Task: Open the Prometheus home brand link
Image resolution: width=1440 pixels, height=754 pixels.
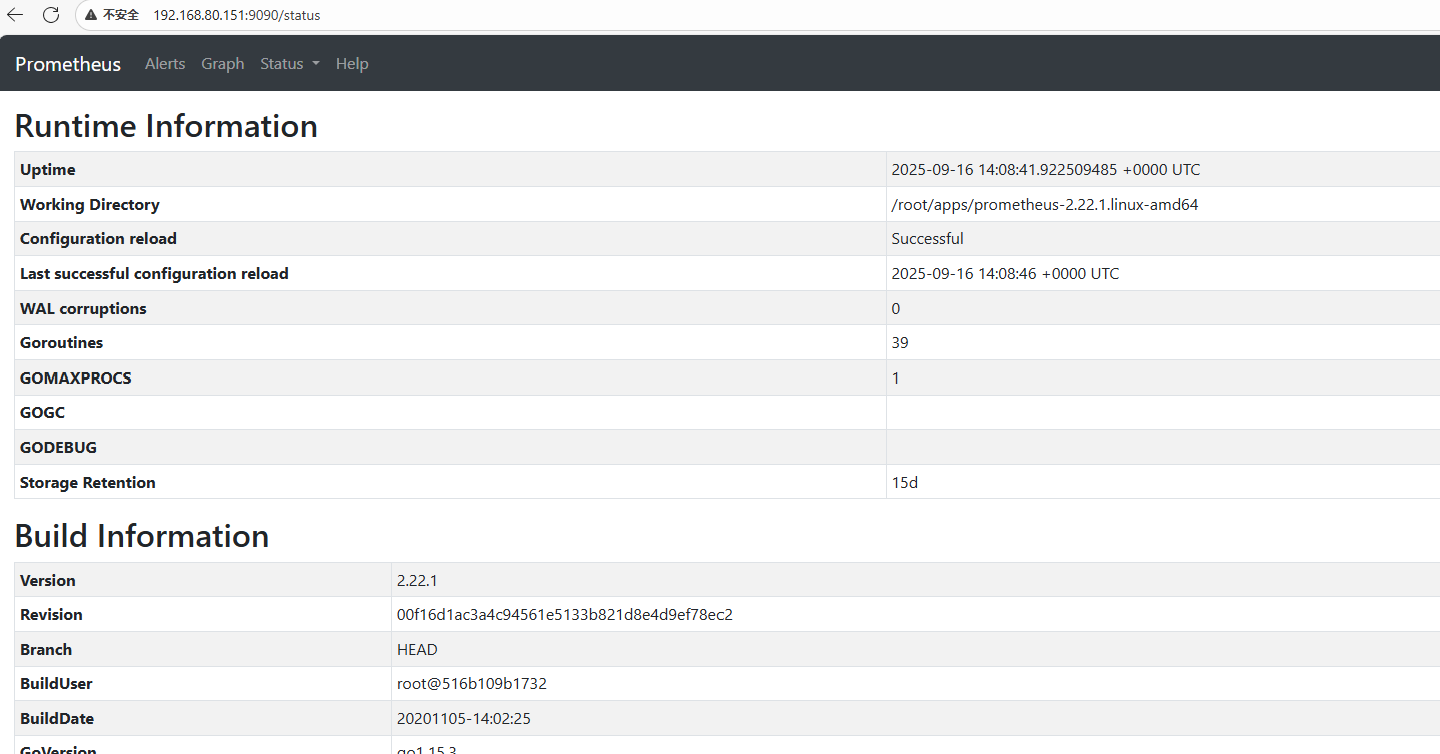Action: tap(68, 64)
